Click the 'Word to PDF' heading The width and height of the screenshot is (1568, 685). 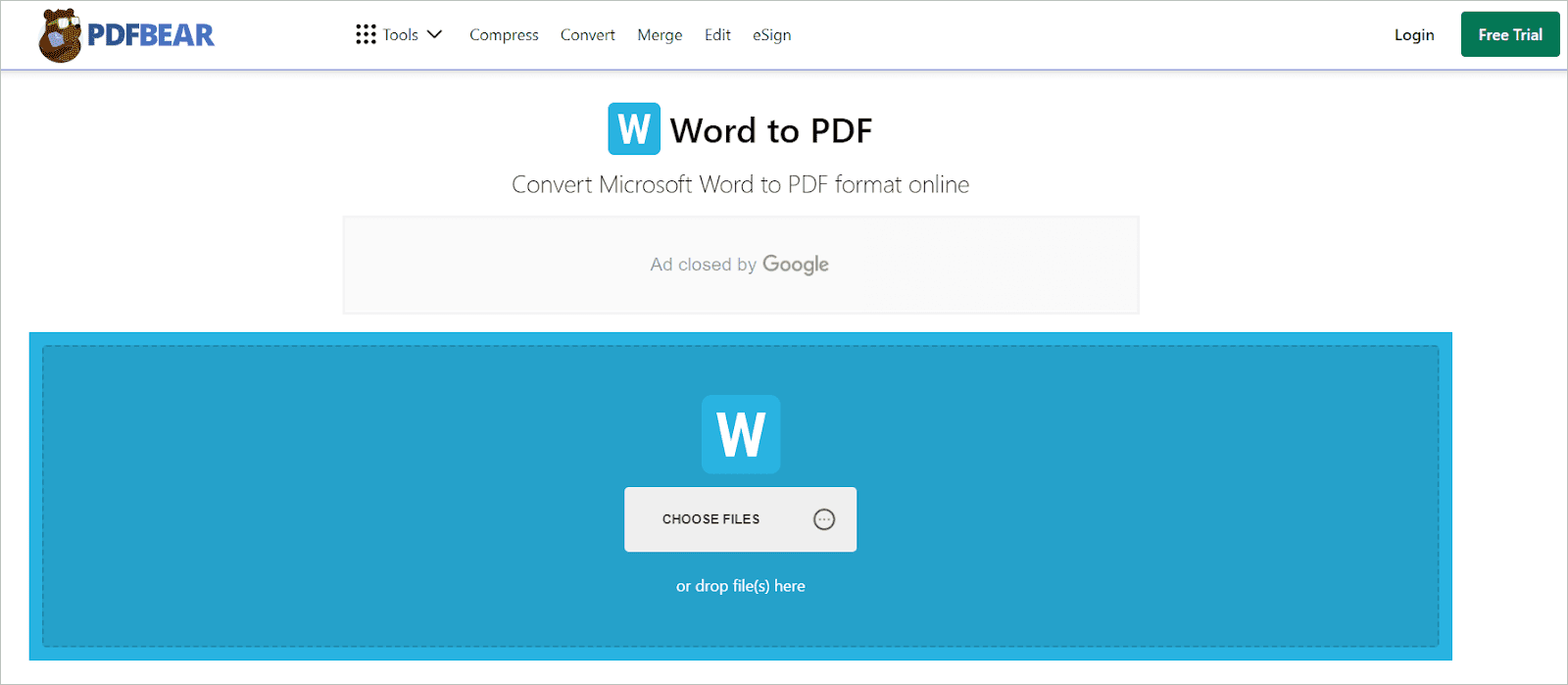pos(771,130)
